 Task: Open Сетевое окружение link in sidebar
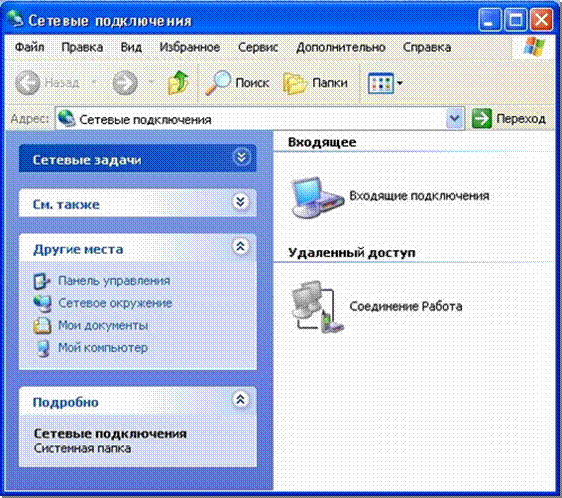[115, 303]
